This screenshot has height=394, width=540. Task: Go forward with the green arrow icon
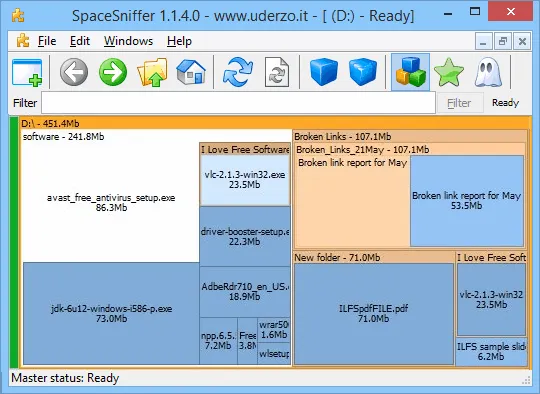tap(113, 72)
